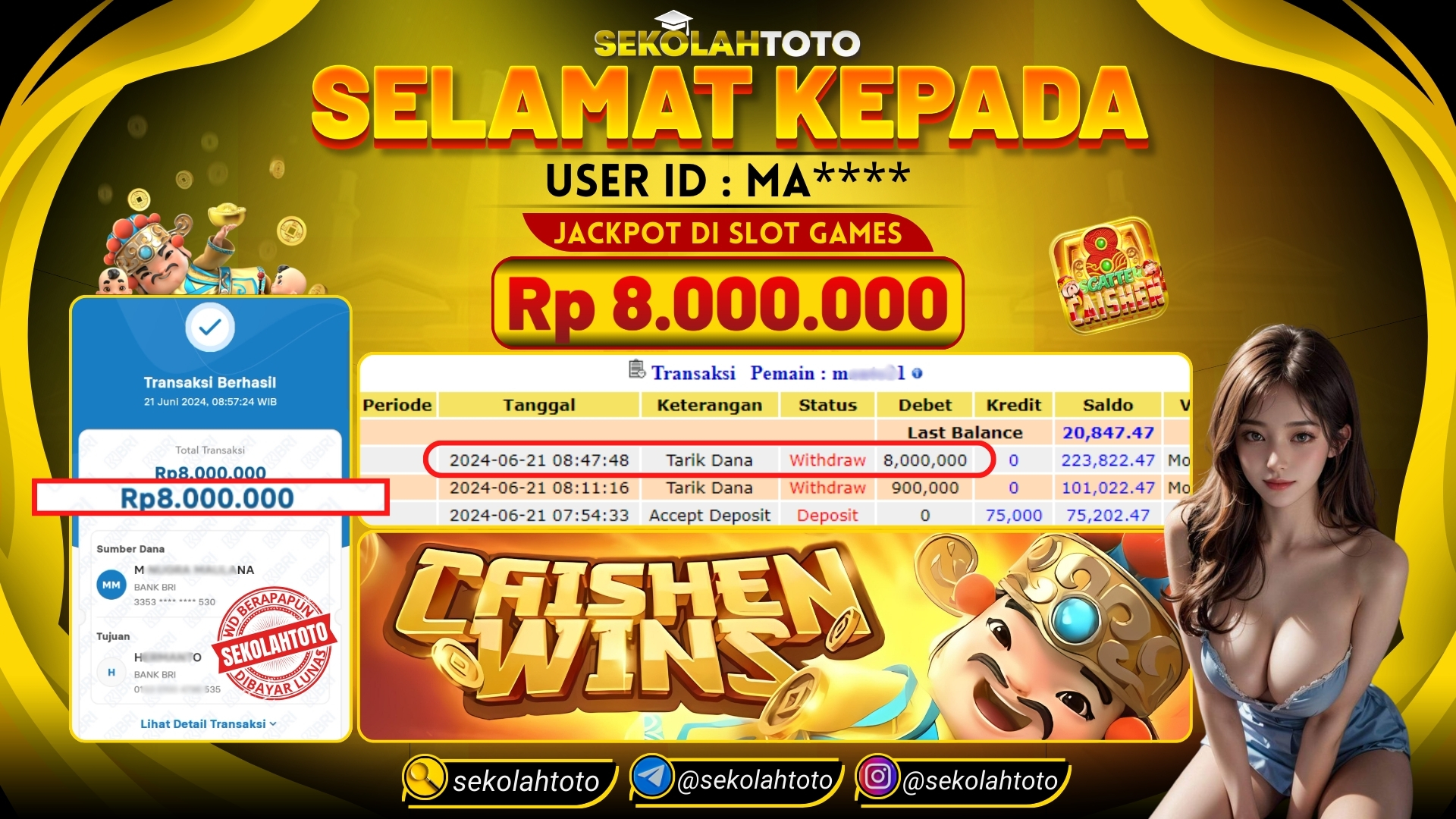1456x819 pixels.
Task: Click the Scatter Caishen game icon
Action: pyautogui.click(x=1108, y=275)
